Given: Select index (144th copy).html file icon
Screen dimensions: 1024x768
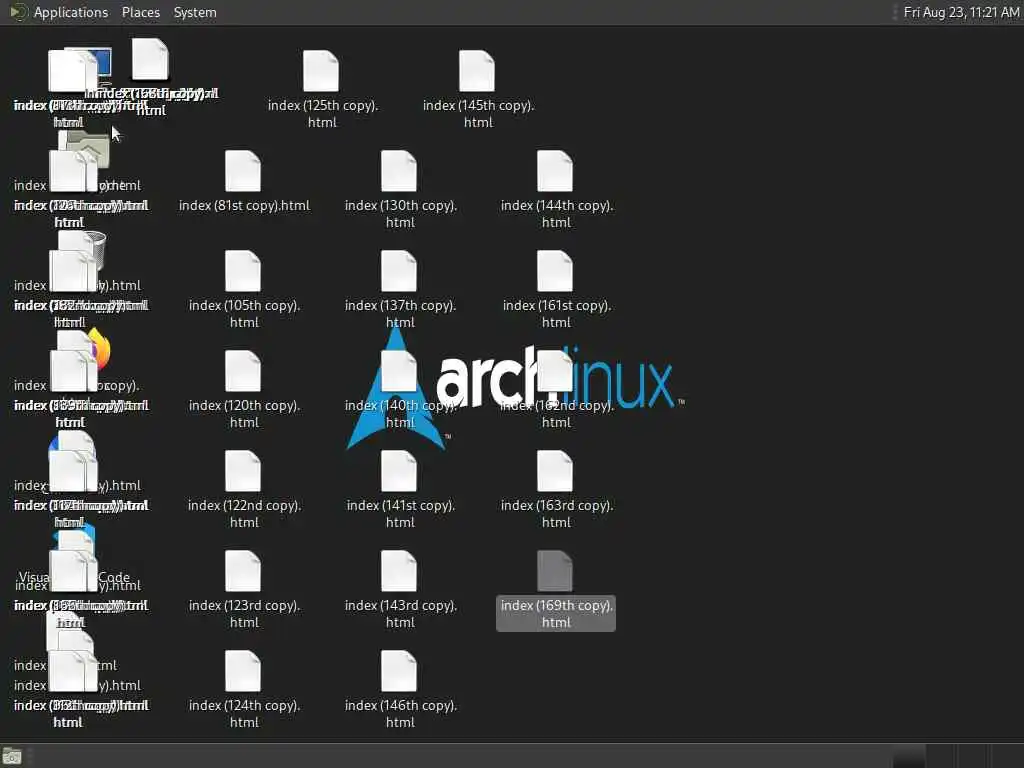Looking at the screenshot, I should (x=555, y=171).
